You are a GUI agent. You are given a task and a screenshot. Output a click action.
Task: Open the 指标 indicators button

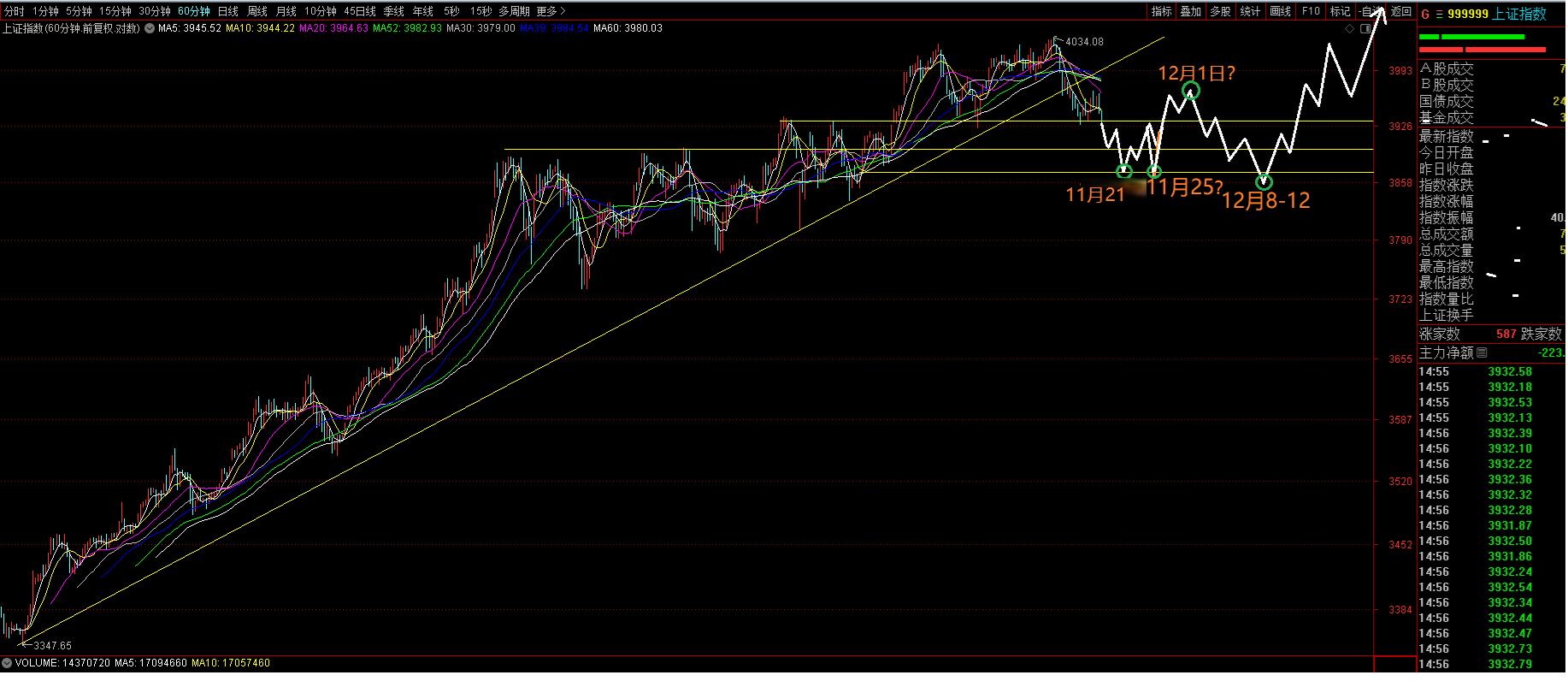coord(1161,11)
